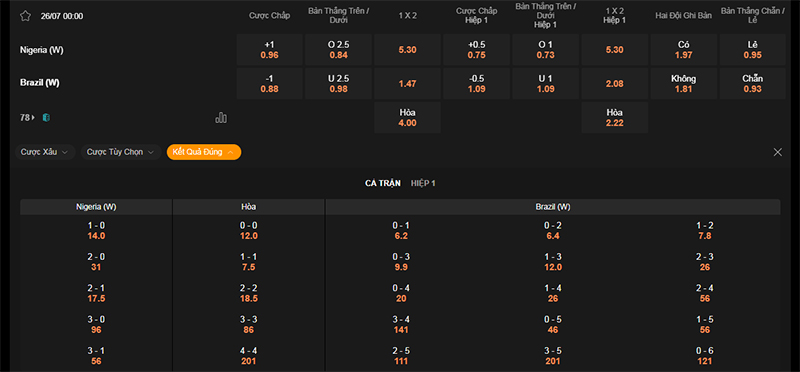
Task: Pick Brazil score 2 - 5 at 111
Action: (x=401, y=356)
